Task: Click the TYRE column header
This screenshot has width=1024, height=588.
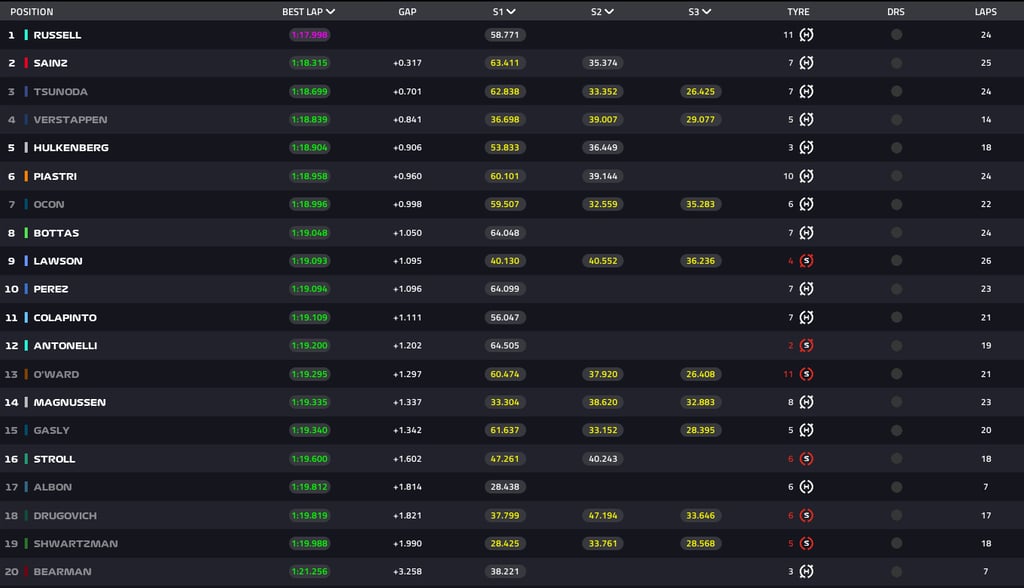Action: [x=798, y=12]
